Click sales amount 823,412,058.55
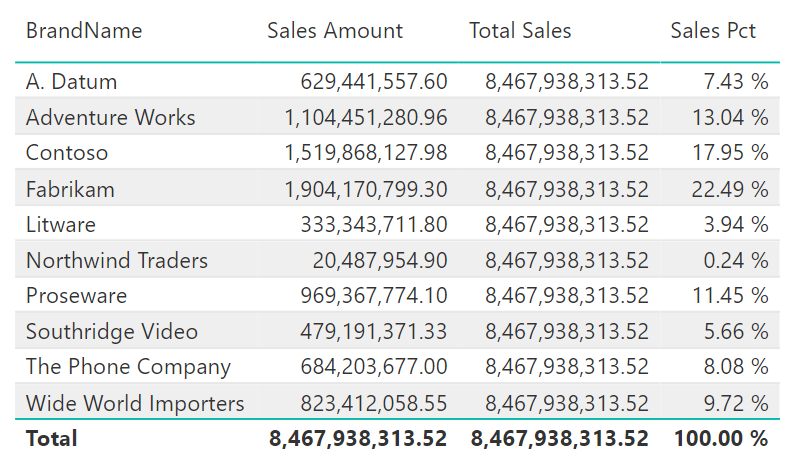The height and width of the screenshot is (476, 796). pos(374,404)
